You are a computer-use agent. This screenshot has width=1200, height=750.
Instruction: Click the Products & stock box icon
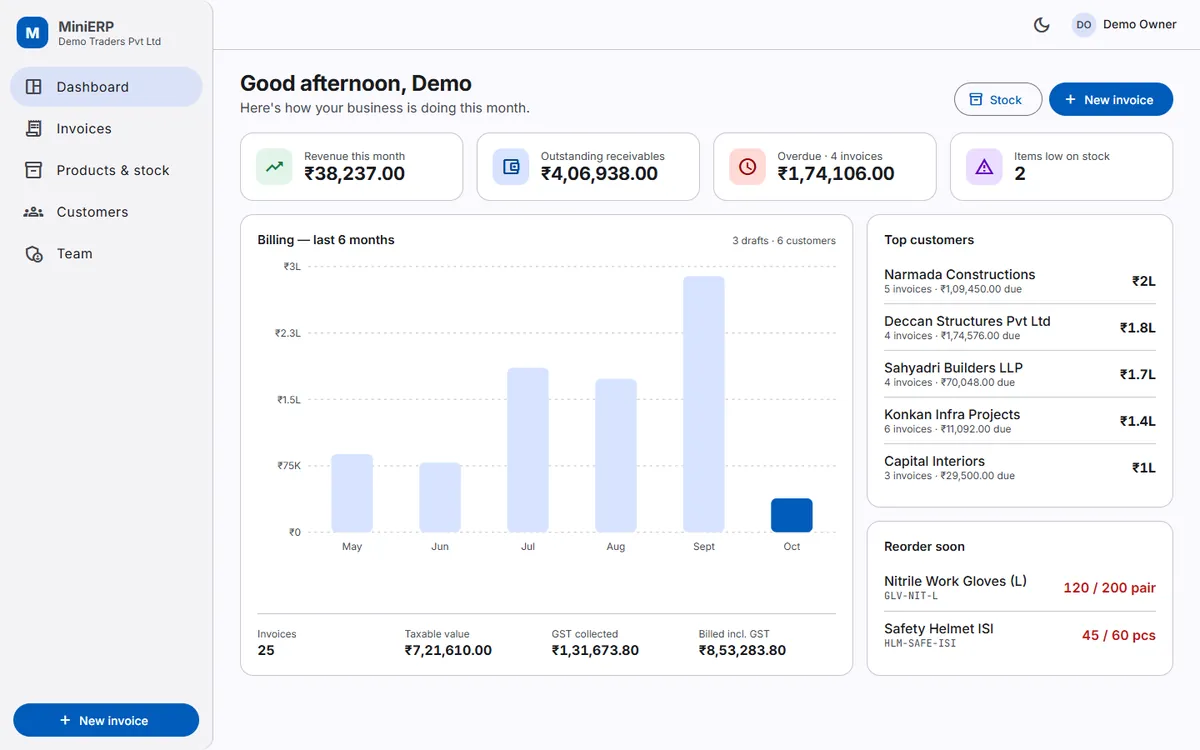pyautogui.click(x=34, y=171)
